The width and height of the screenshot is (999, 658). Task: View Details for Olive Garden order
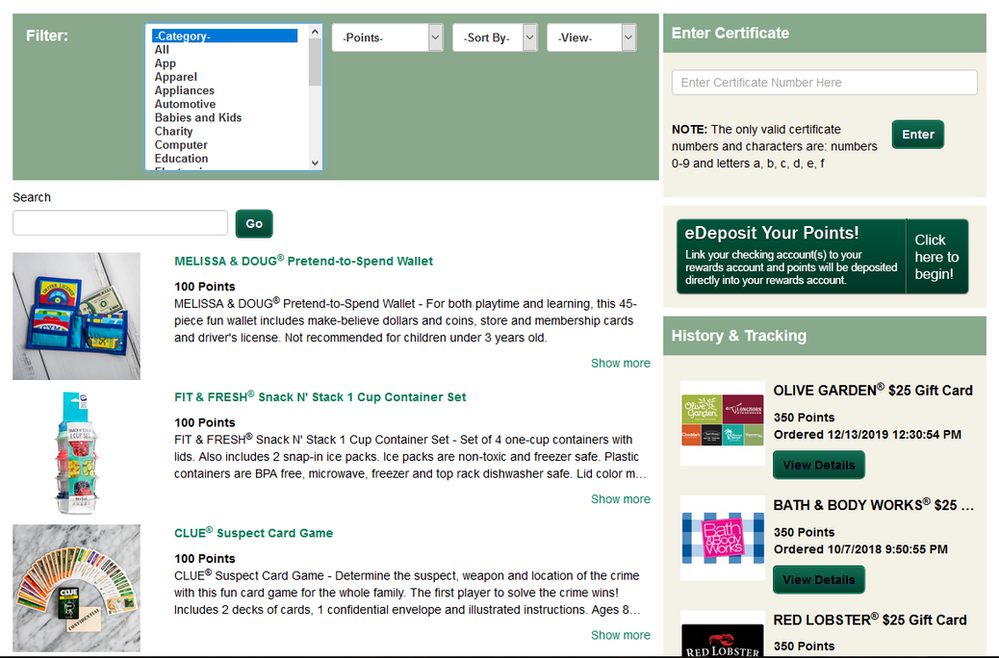pos(819,465)
